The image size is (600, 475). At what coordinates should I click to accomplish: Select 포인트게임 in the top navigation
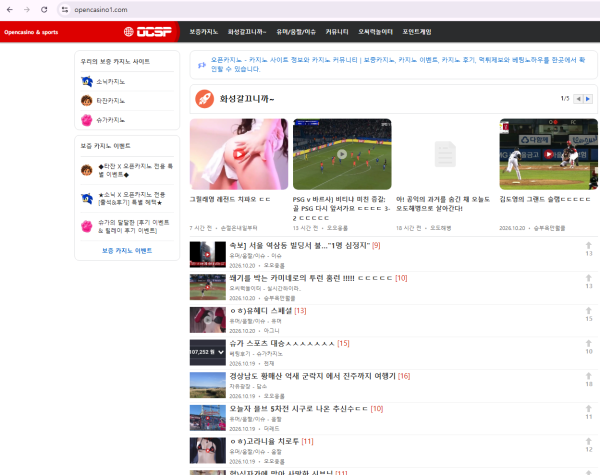(417, 32)
